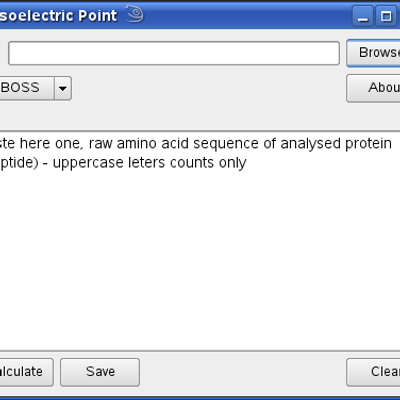Select the EMBOSS combo box label
This screenshot has width=400, height=400.
[x=20, y=88]
